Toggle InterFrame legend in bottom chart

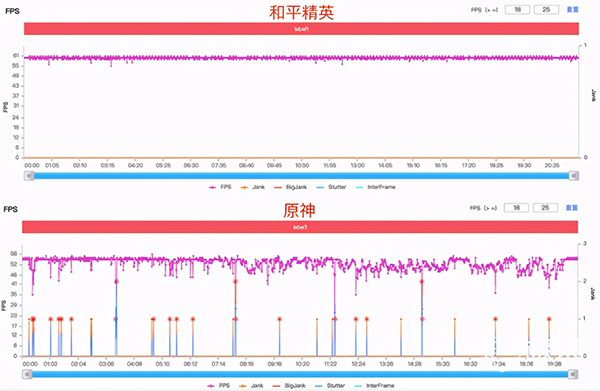pyautogui.click(x=374, y=386)
